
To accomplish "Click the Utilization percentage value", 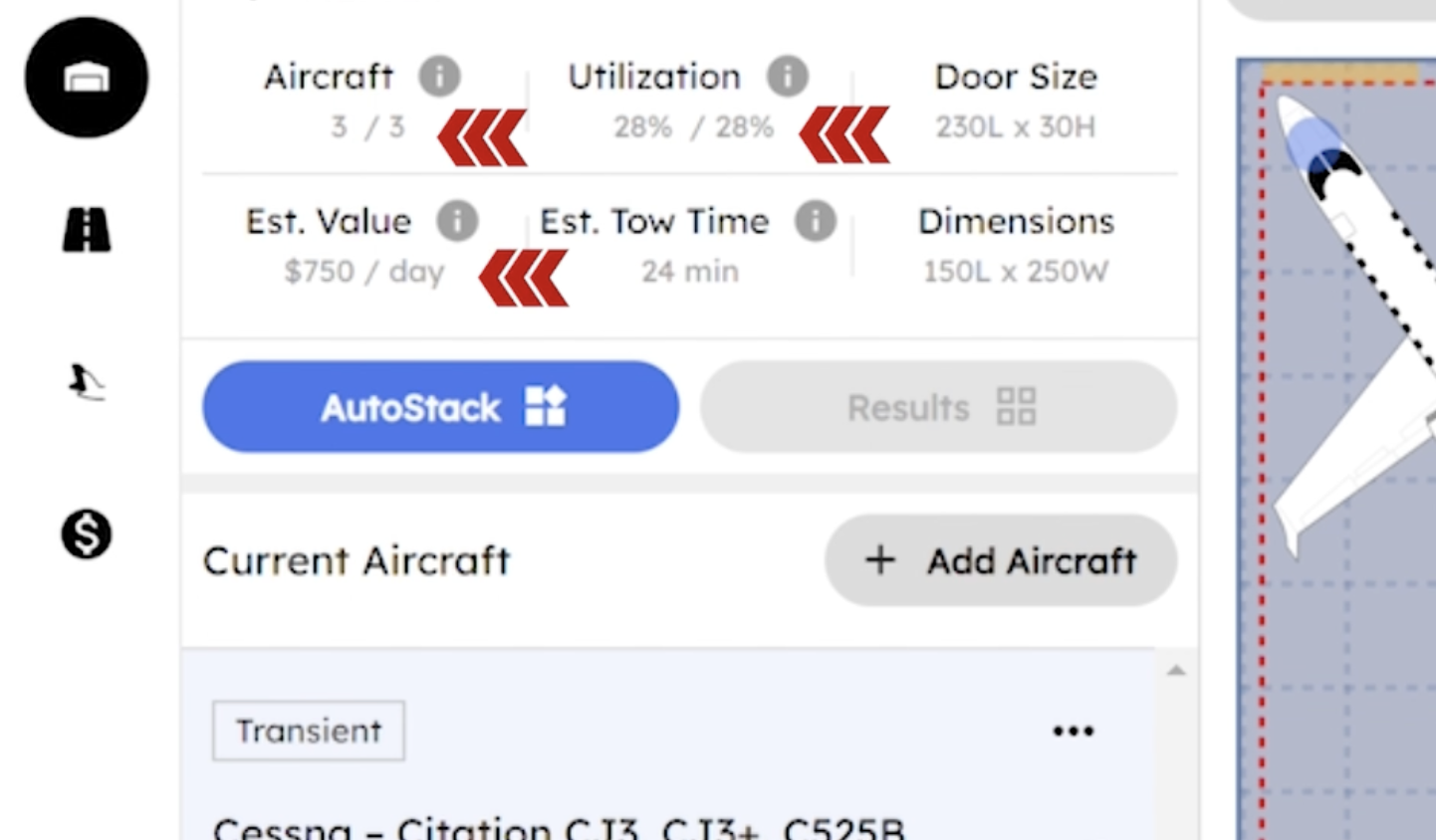I will tap(693, 127).
